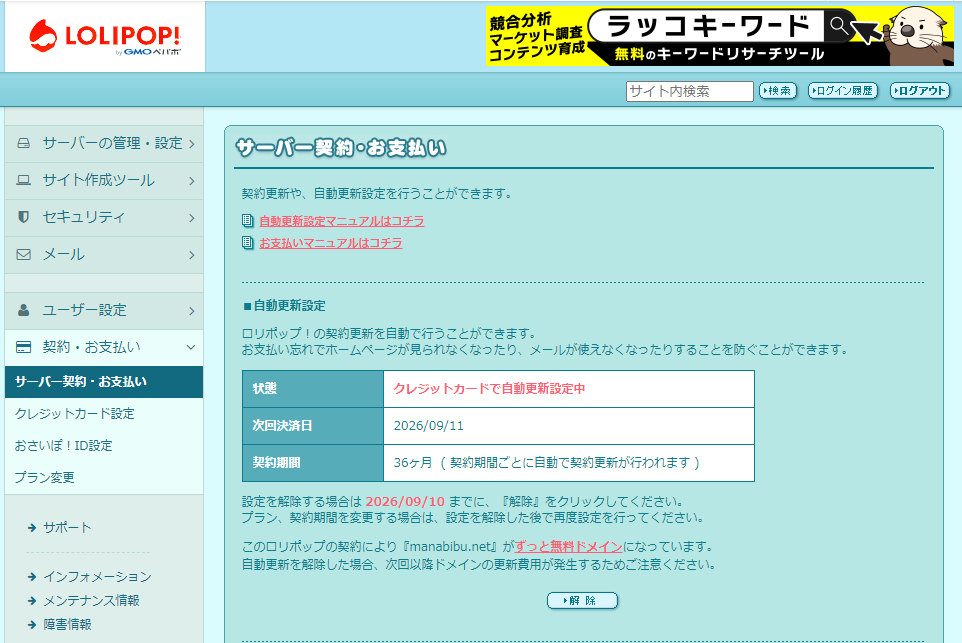Viewport: 962px width, 643px height.
Task: Open the お支払いマニュアルはコチラ link
Action: click(330, 243)
